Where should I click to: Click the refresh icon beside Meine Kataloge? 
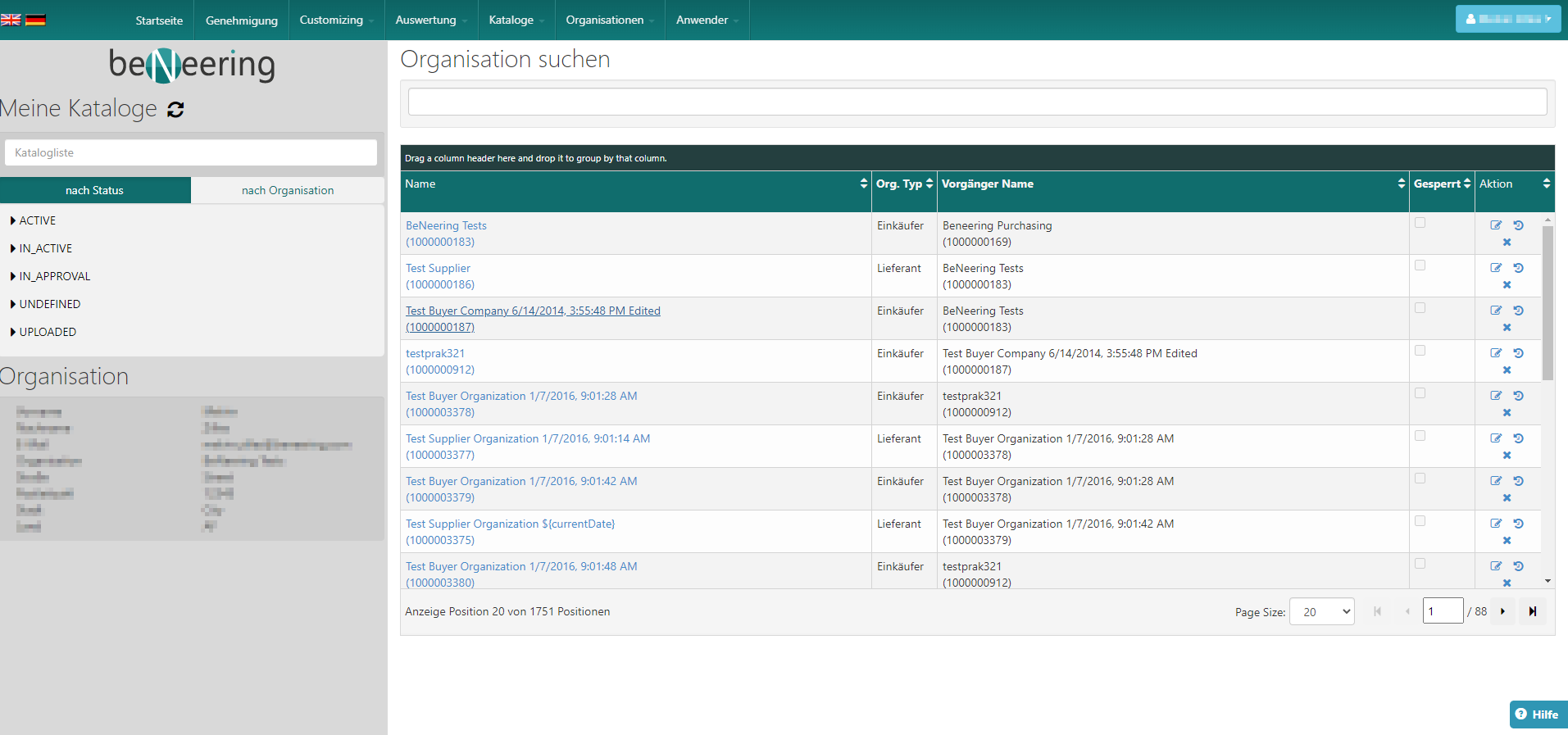[175, 110]
